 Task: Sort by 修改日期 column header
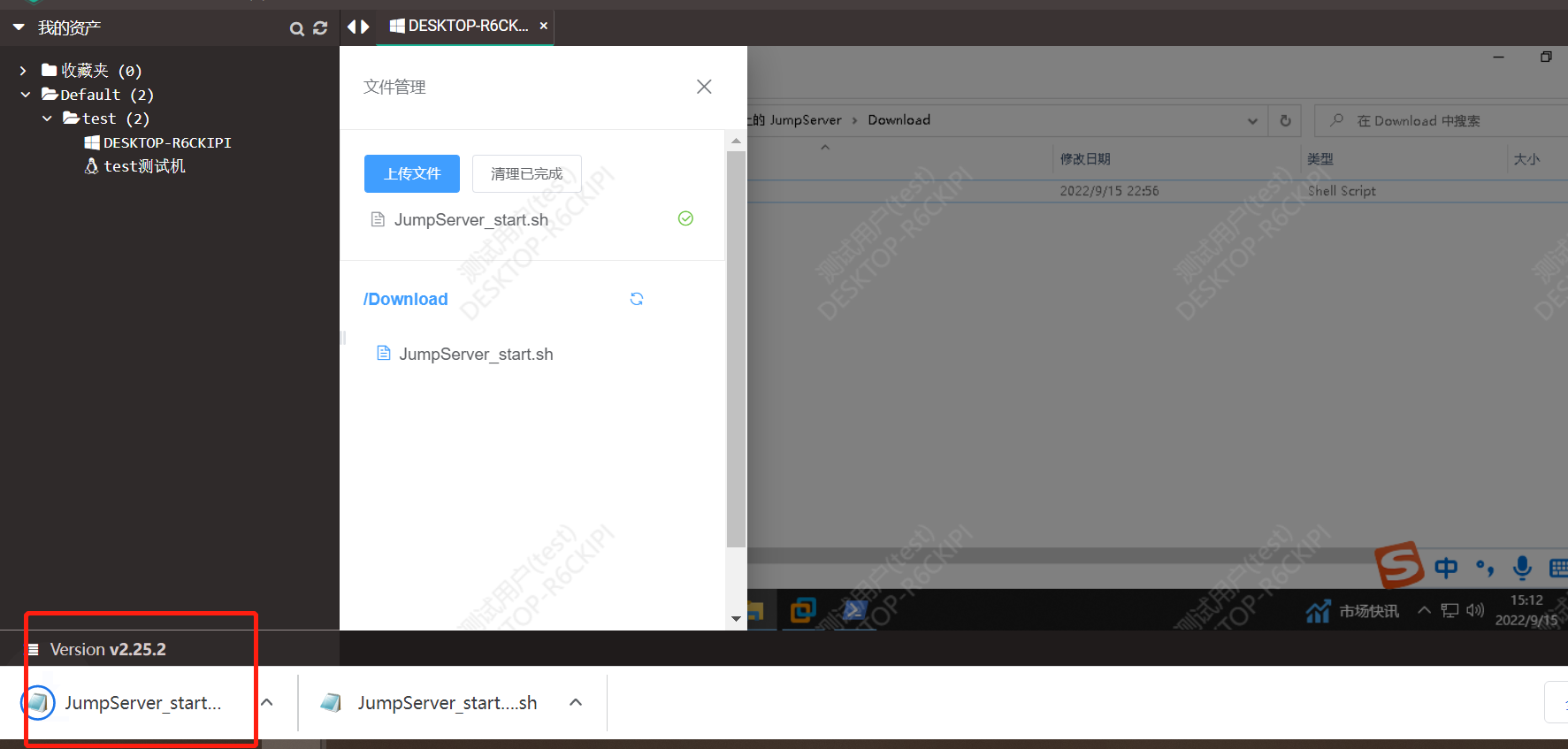pos(1085,159)
